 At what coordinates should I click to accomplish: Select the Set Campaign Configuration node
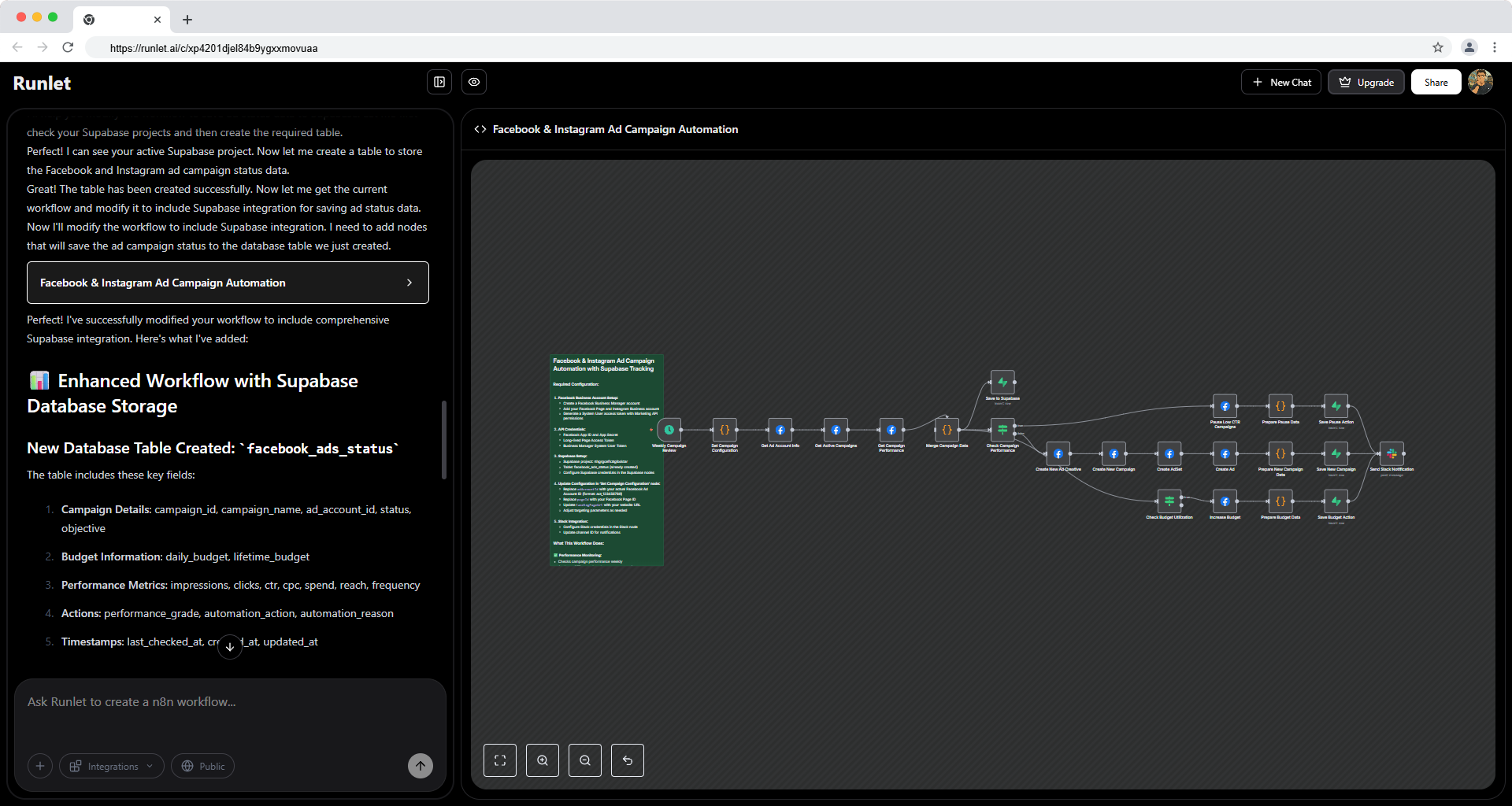click(x=724, y=430)
